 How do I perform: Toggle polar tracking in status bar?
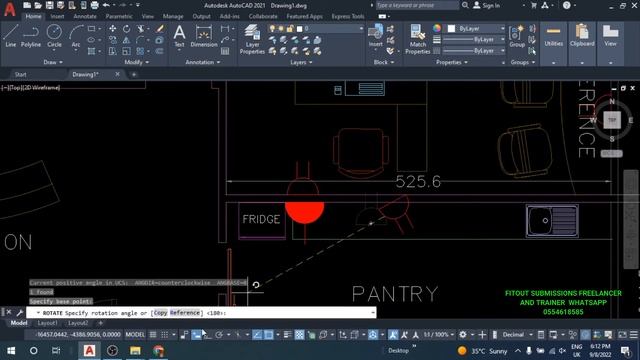(x=219, y=335)
